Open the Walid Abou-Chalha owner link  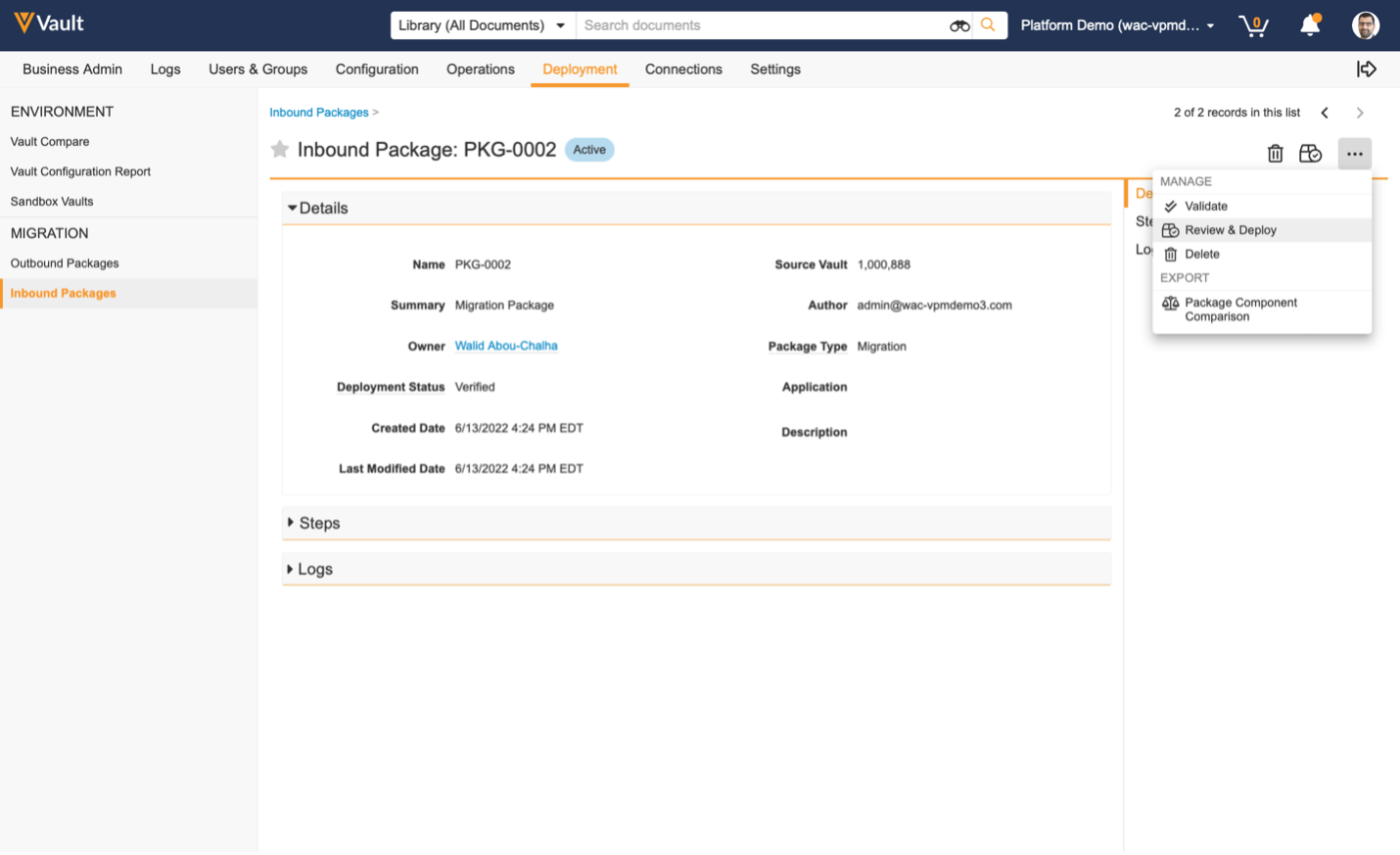pyautogui.click(x=506, y=346)
